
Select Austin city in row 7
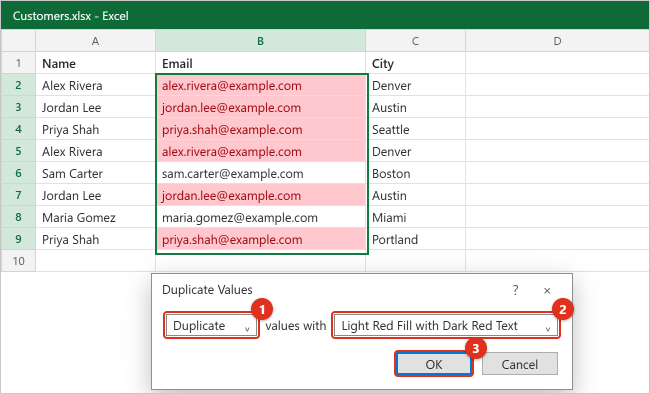pyautogui.click(x=415, y=195)
